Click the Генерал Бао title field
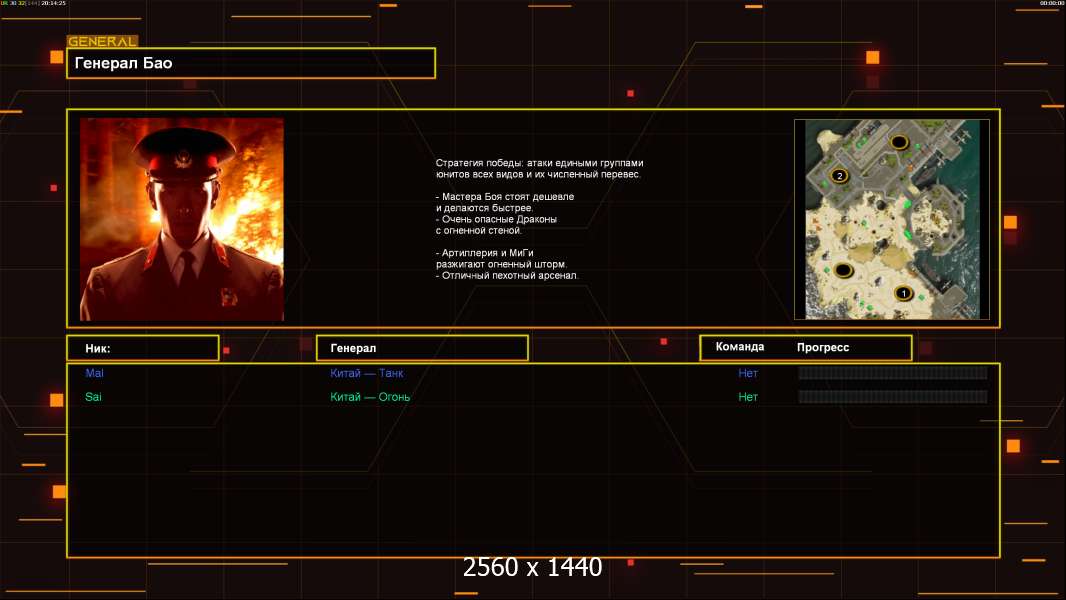1066x600 pixels. 251,63
